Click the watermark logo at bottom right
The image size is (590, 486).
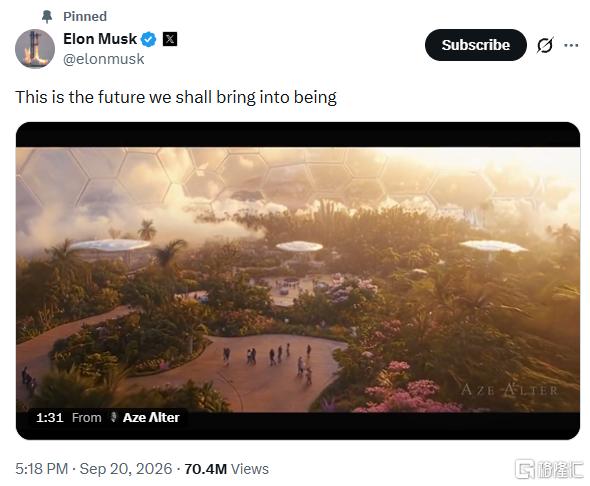pos(548,469)
